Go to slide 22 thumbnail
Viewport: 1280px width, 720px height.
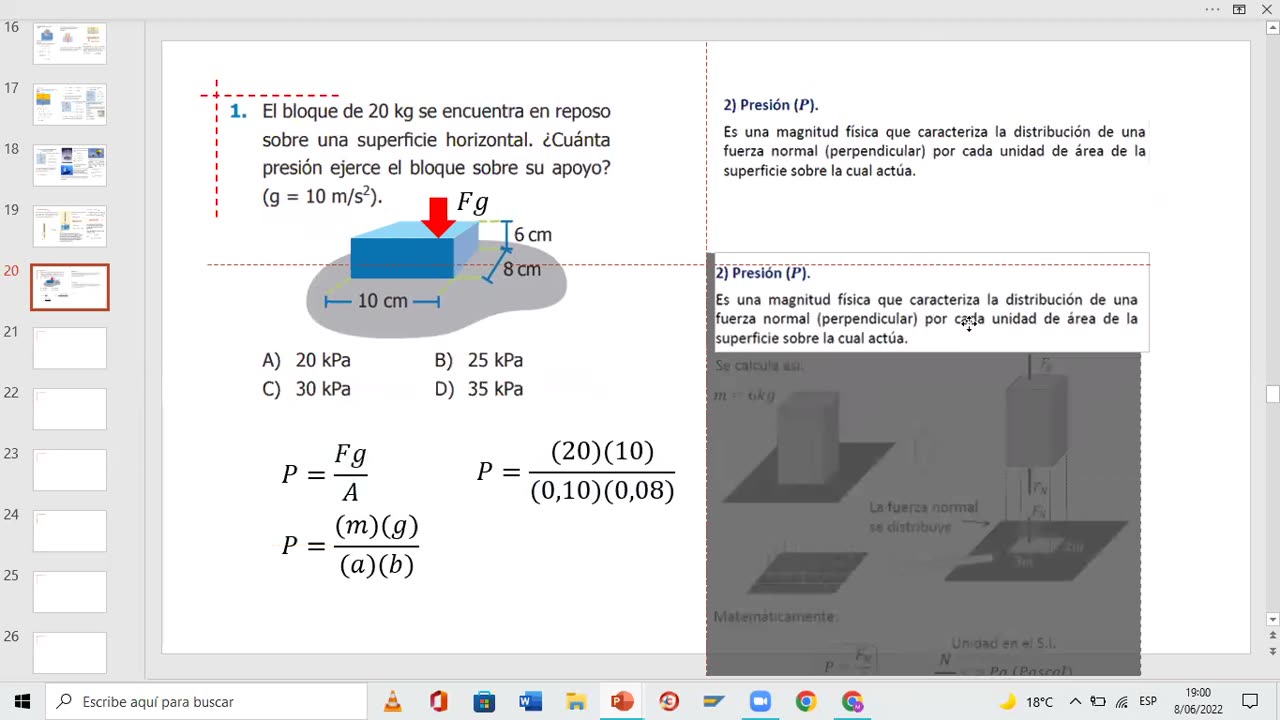[70, 409]
